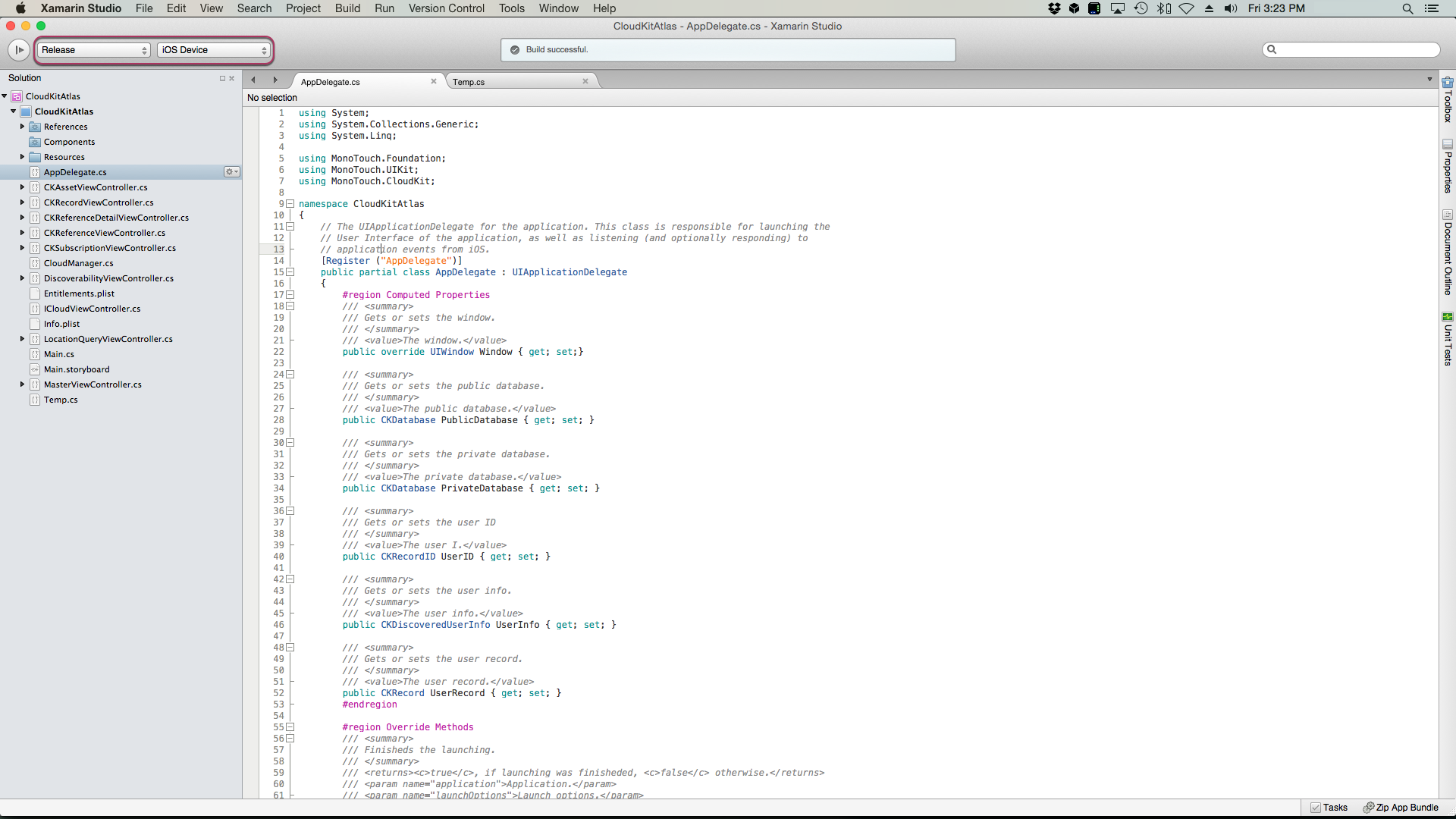Screen dimensions: 1456x819
Task: Open the iOS Device target dropdown
Action: pos(214,50)
